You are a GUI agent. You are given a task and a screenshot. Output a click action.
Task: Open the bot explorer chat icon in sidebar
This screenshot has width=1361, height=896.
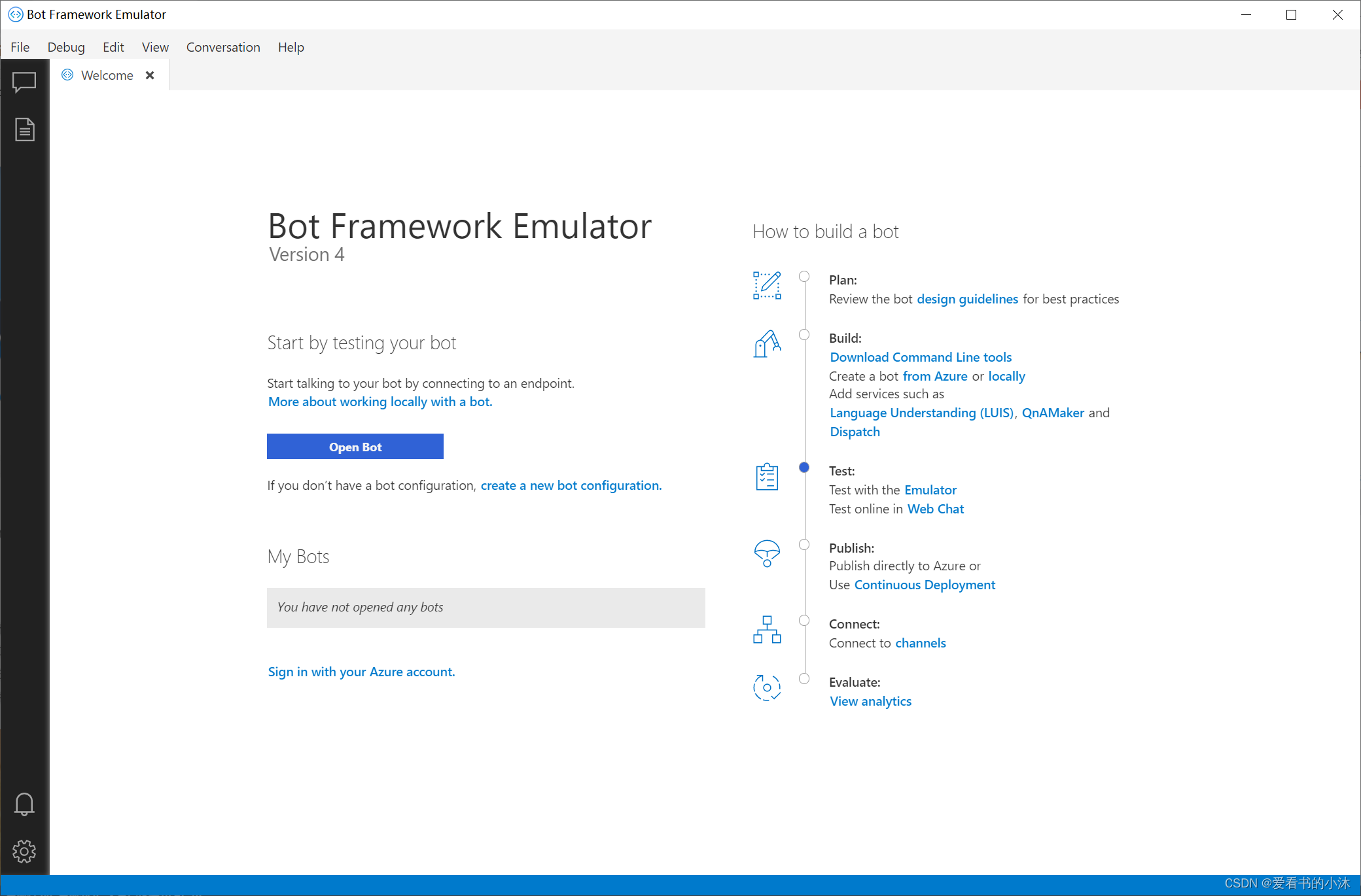point(24,82)
